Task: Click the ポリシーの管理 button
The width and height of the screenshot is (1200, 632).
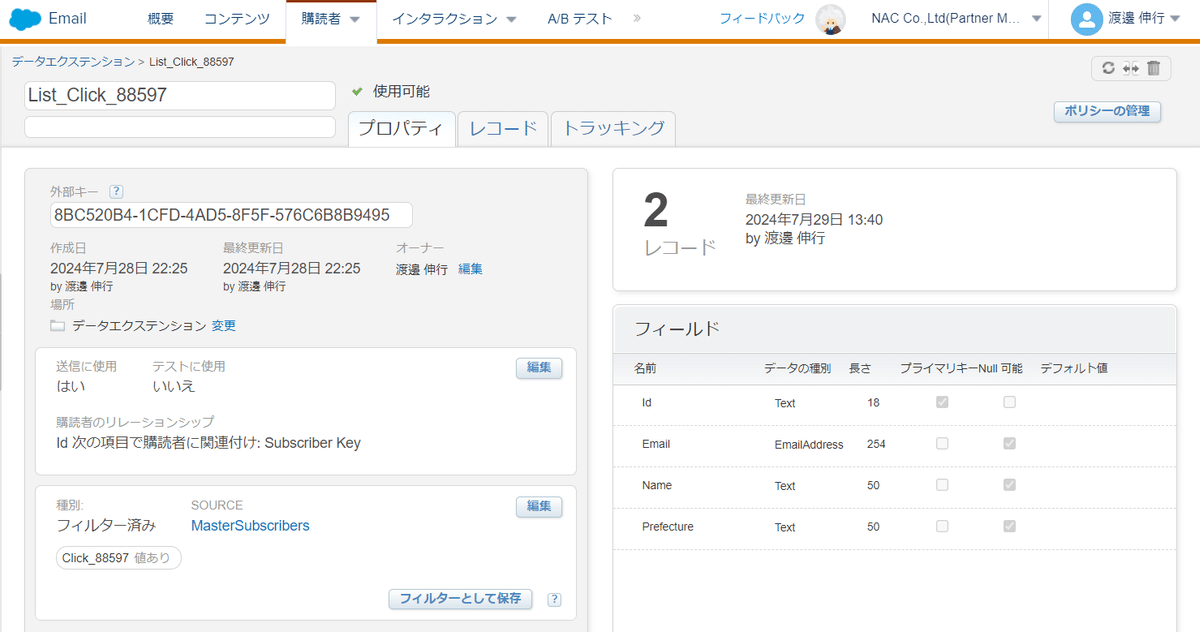Action: tap(1108, 111)
